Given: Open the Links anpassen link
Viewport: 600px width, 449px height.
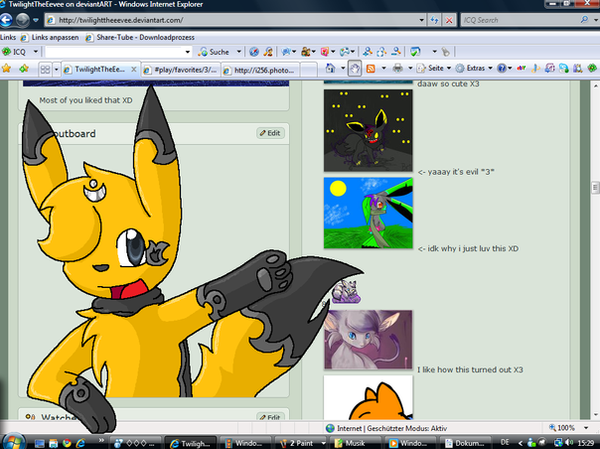Looking at the screenshot, I should point(50,38).
